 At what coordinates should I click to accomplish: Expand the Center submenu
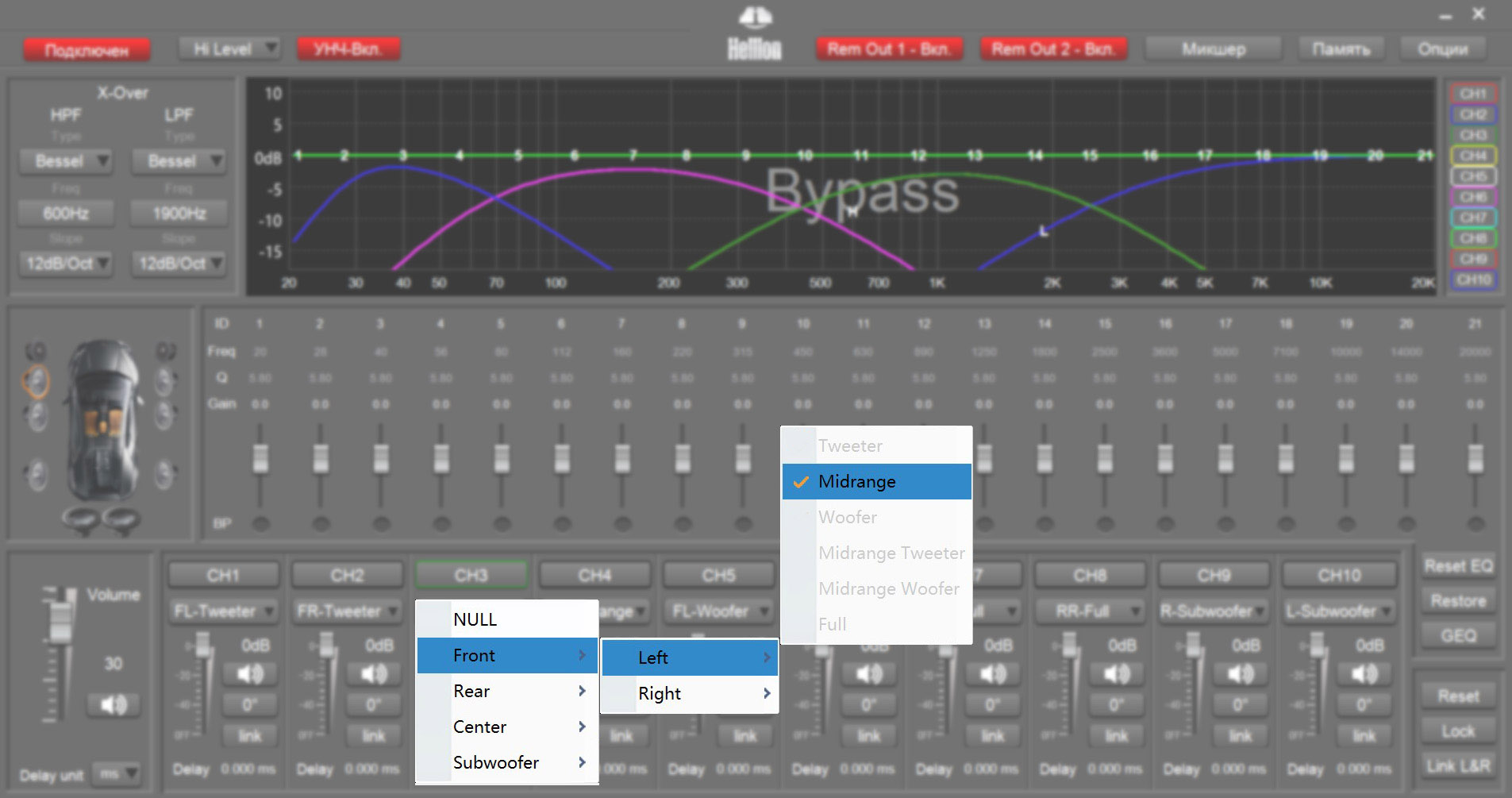pyautogui.click(x=507, y=727)
